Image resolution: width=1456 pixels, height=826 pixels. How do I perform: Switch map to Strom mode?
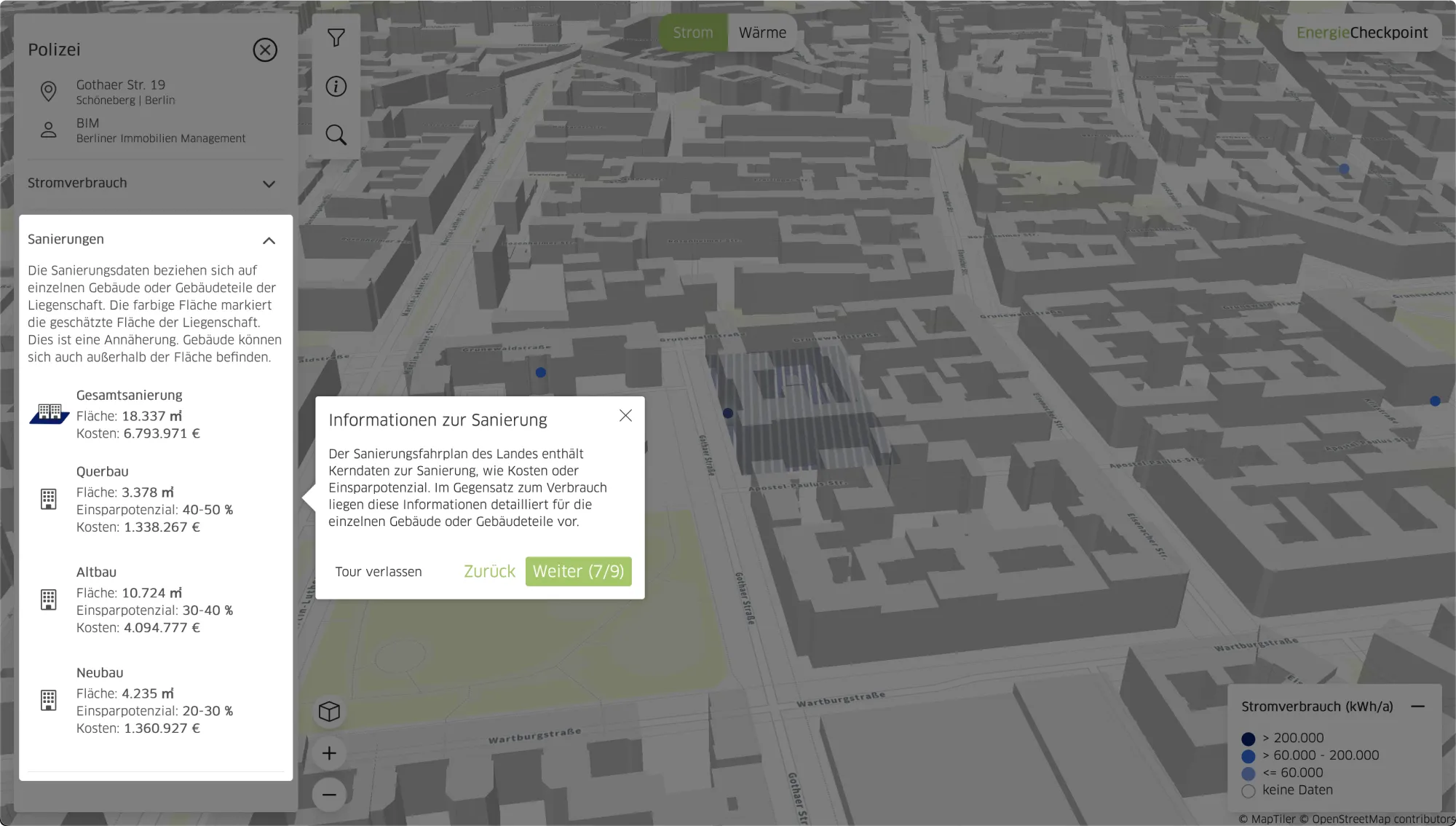click(x=692, y=33)
